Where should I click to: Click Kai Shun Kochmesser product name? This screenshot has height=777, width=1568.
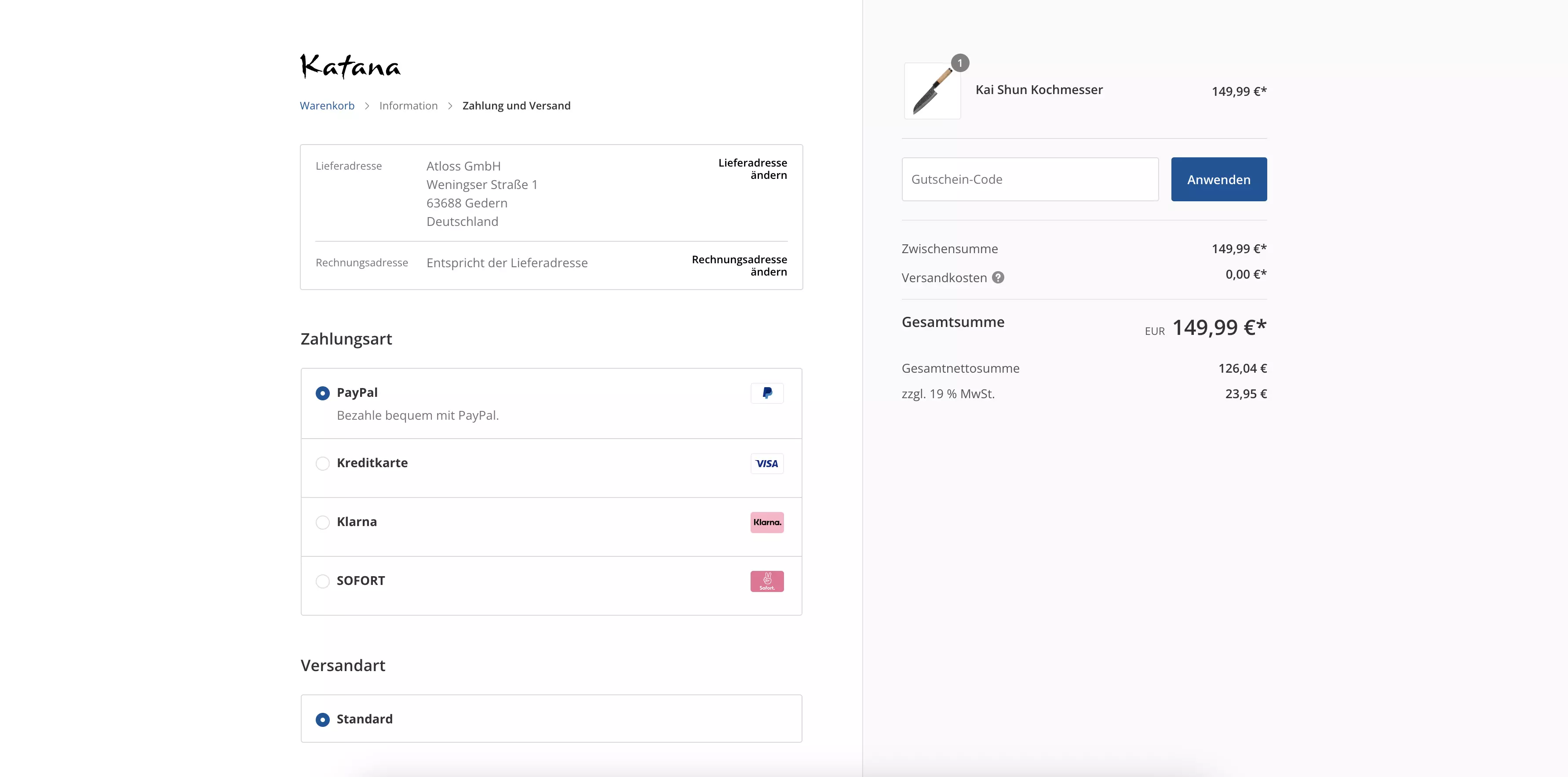(x=1039, y=90)
